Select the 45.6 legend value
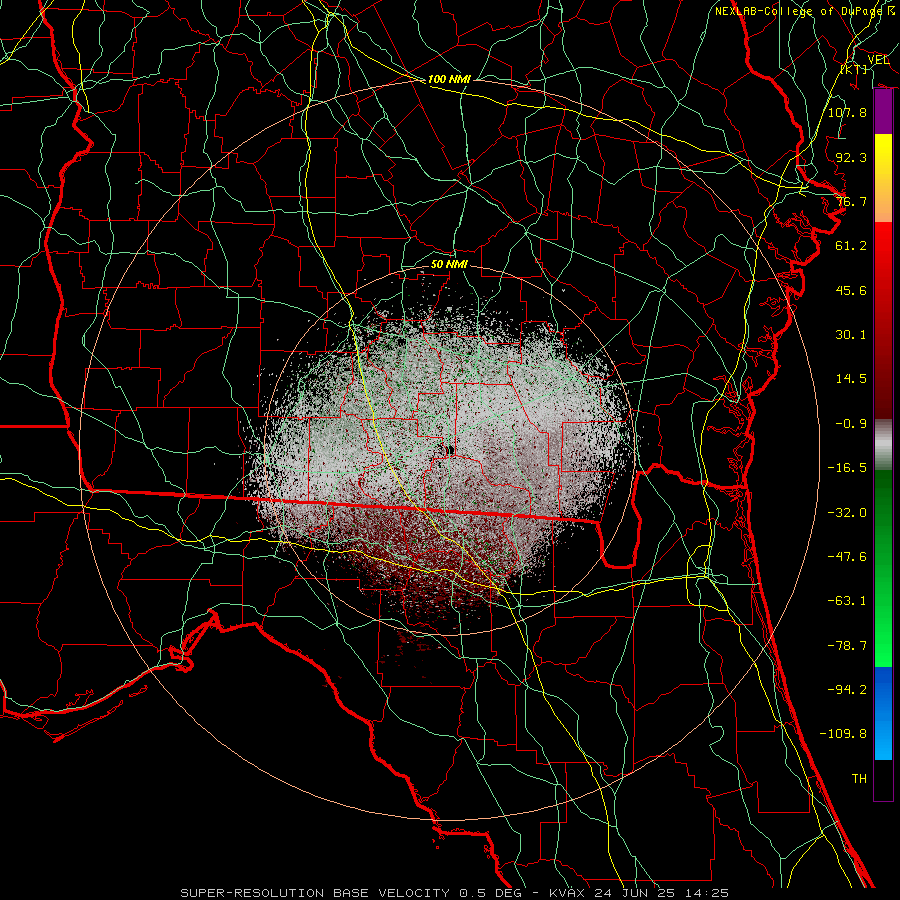The image size is (900, 900). click(851, 290)
